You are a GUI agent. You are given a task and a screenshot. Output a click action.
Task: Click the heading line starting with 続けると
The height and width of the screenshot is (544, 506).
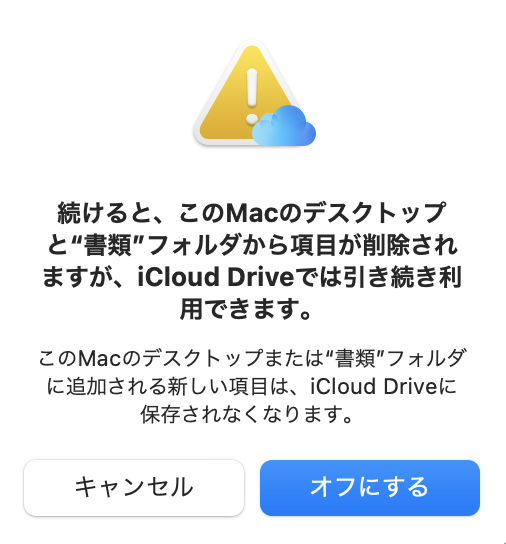(252, 213)
